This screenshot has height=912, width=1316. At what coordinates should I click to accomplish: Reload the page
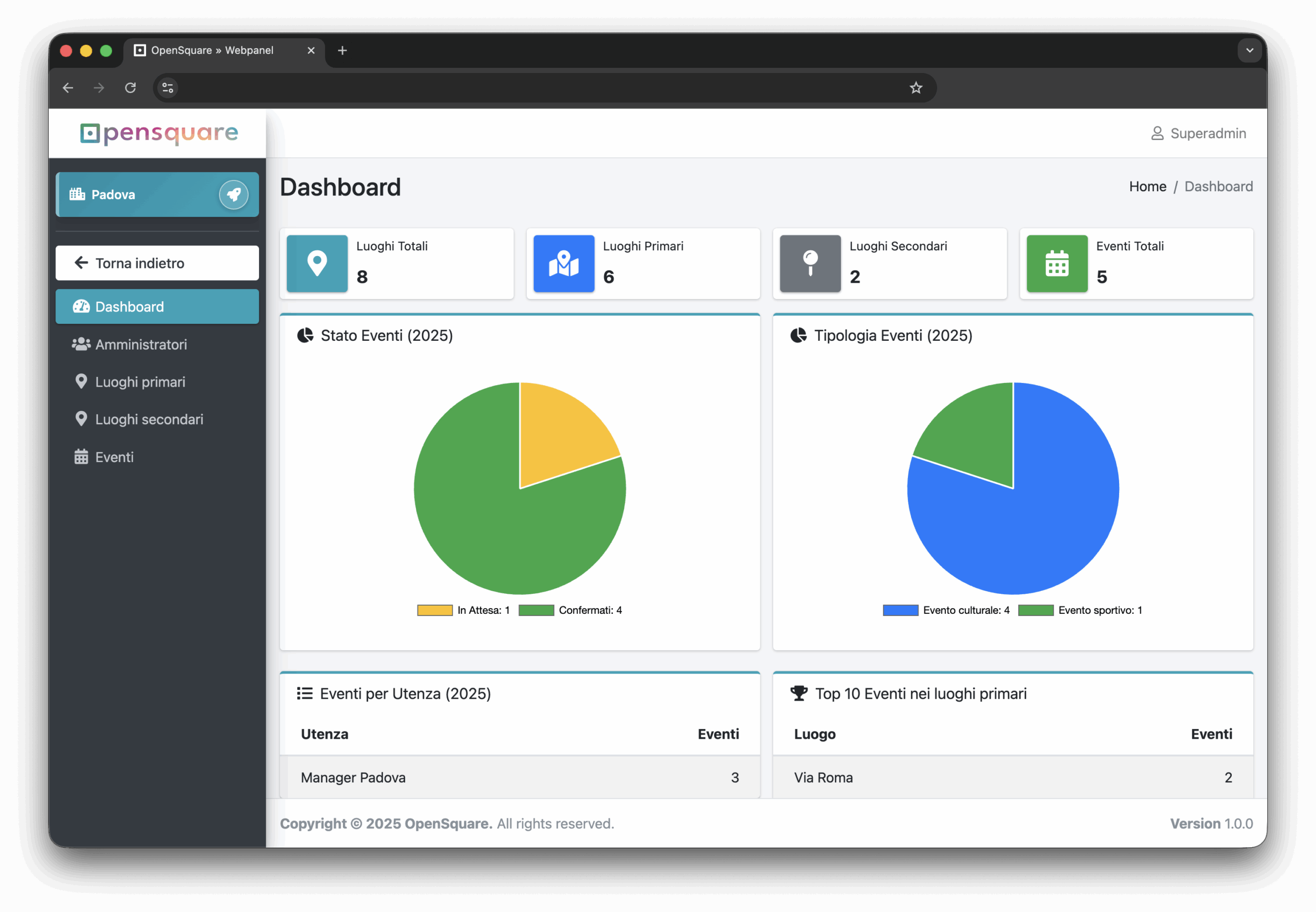coord(130,87)
